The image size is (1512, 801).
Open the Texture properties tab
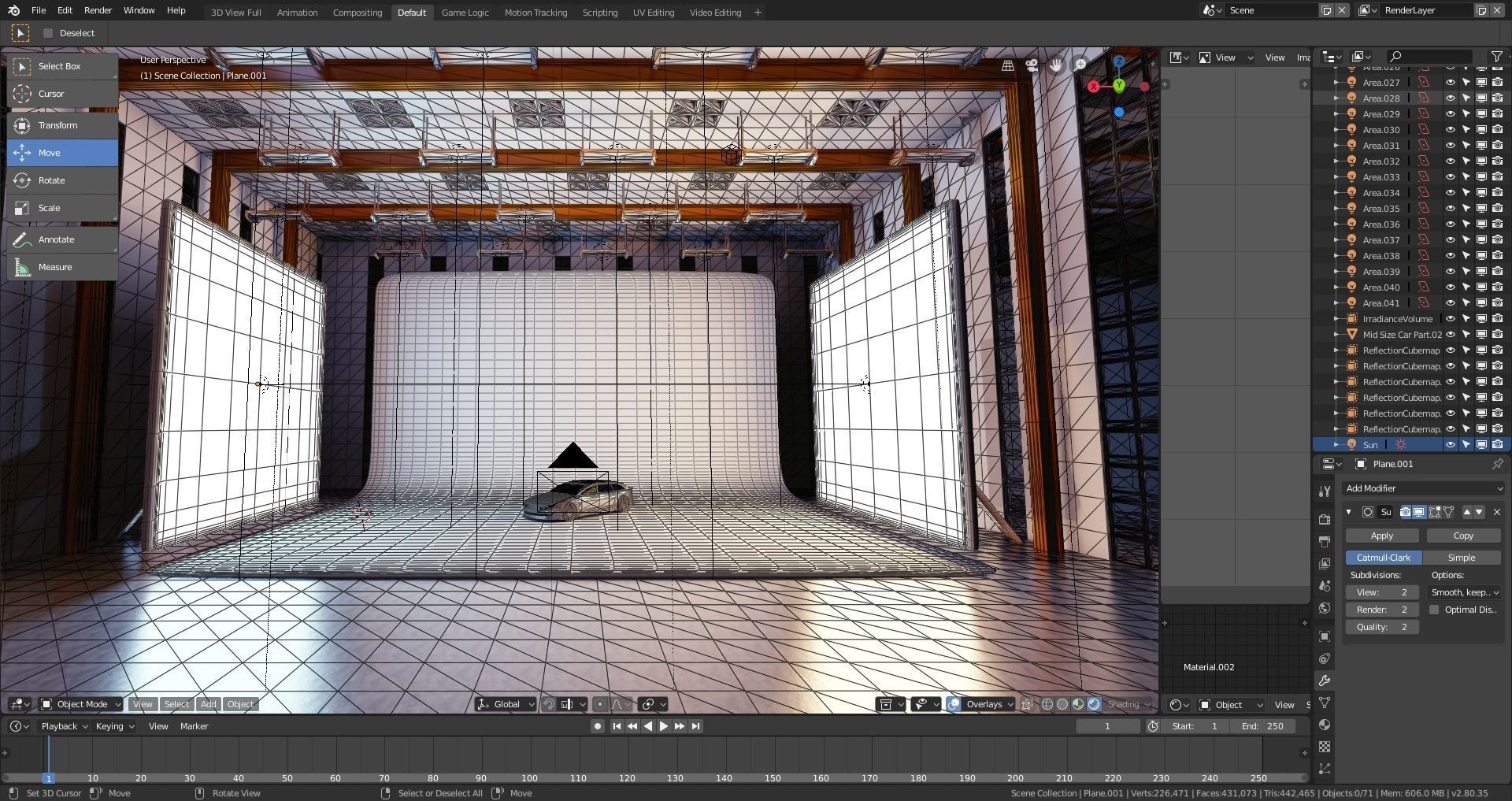pos(1324,747)
